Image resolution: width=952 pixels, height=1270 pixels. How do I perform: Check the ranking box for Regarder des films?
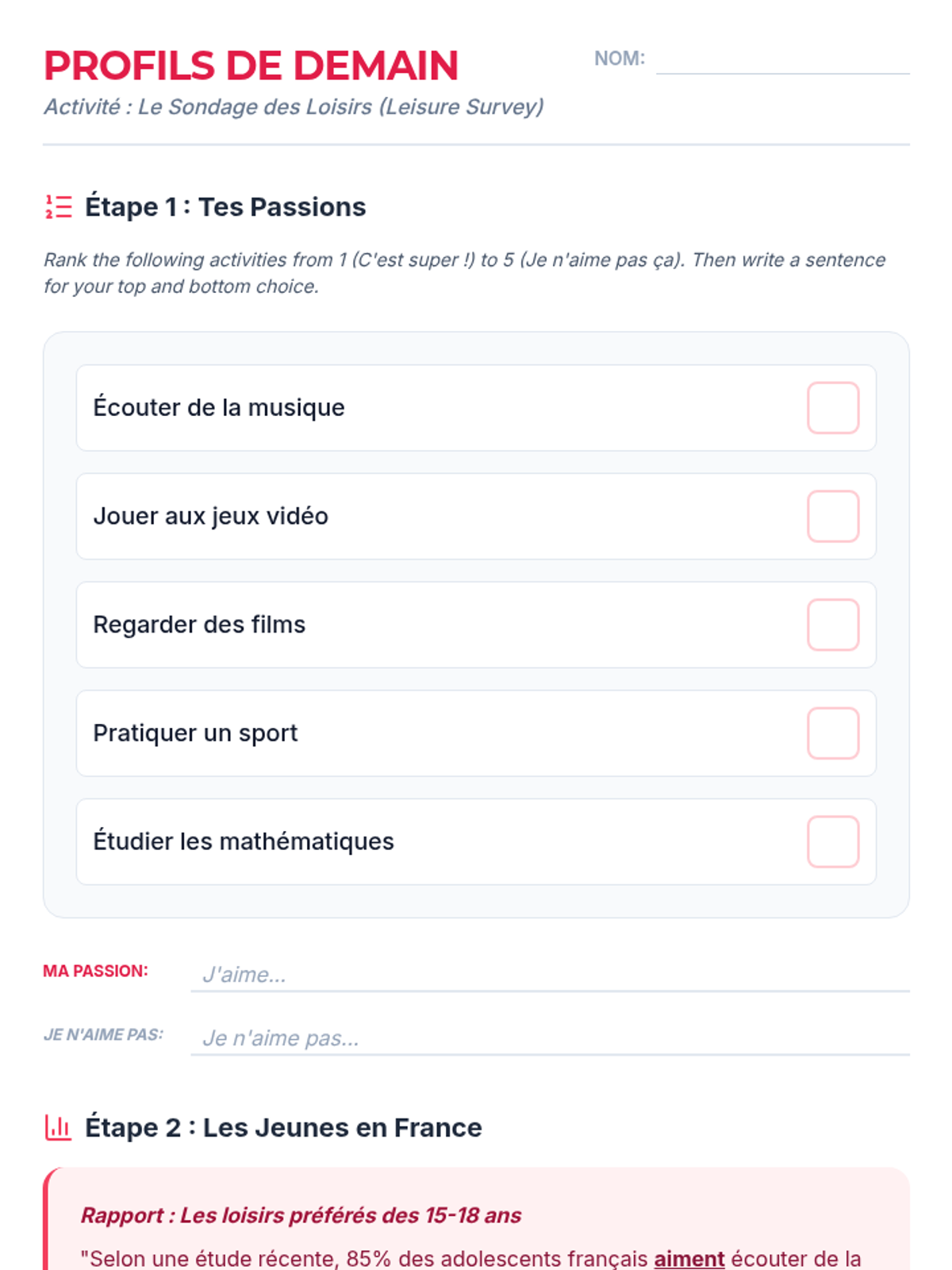833,625
